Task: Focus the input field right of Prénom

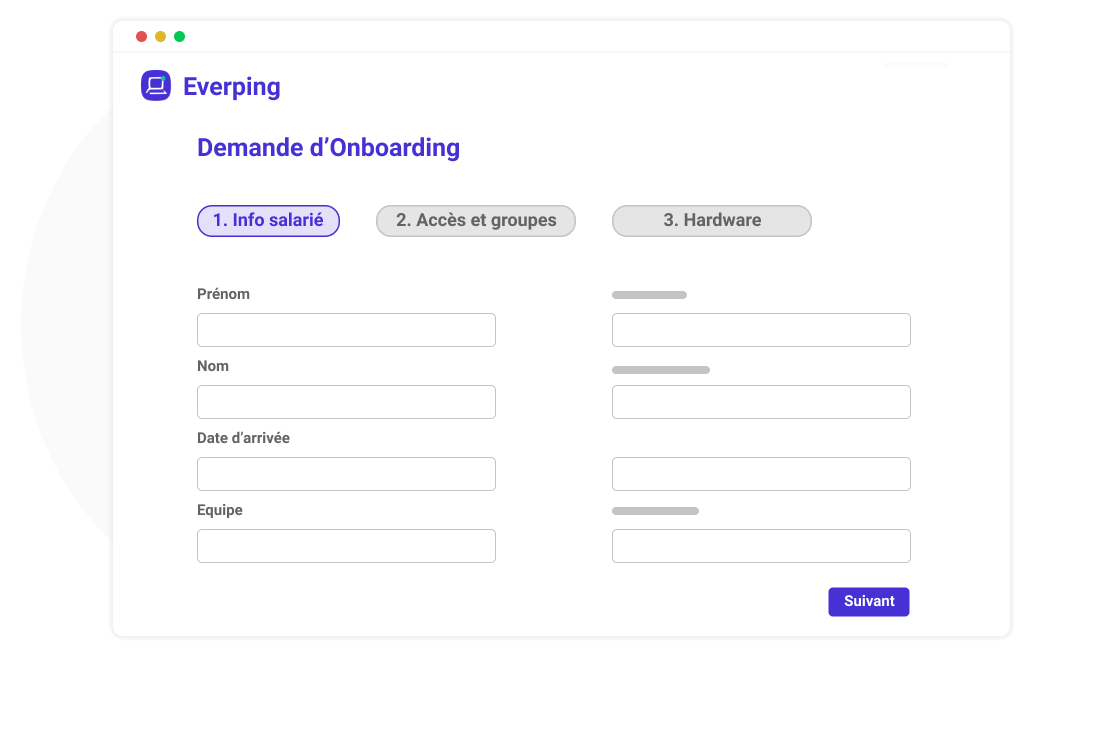Action: coord(761,330)
